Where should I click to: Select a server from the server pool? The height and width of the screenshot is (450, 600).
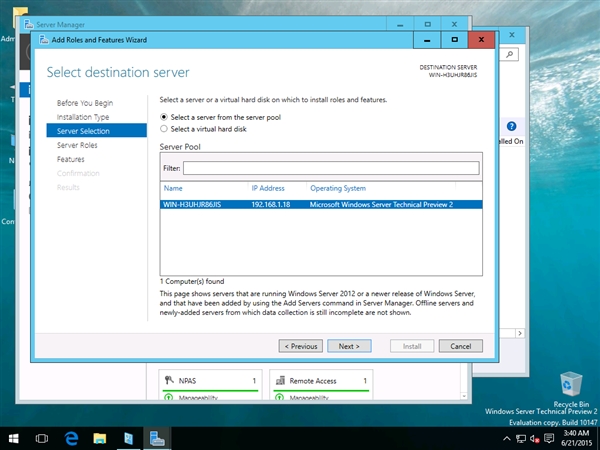point(165,117)
